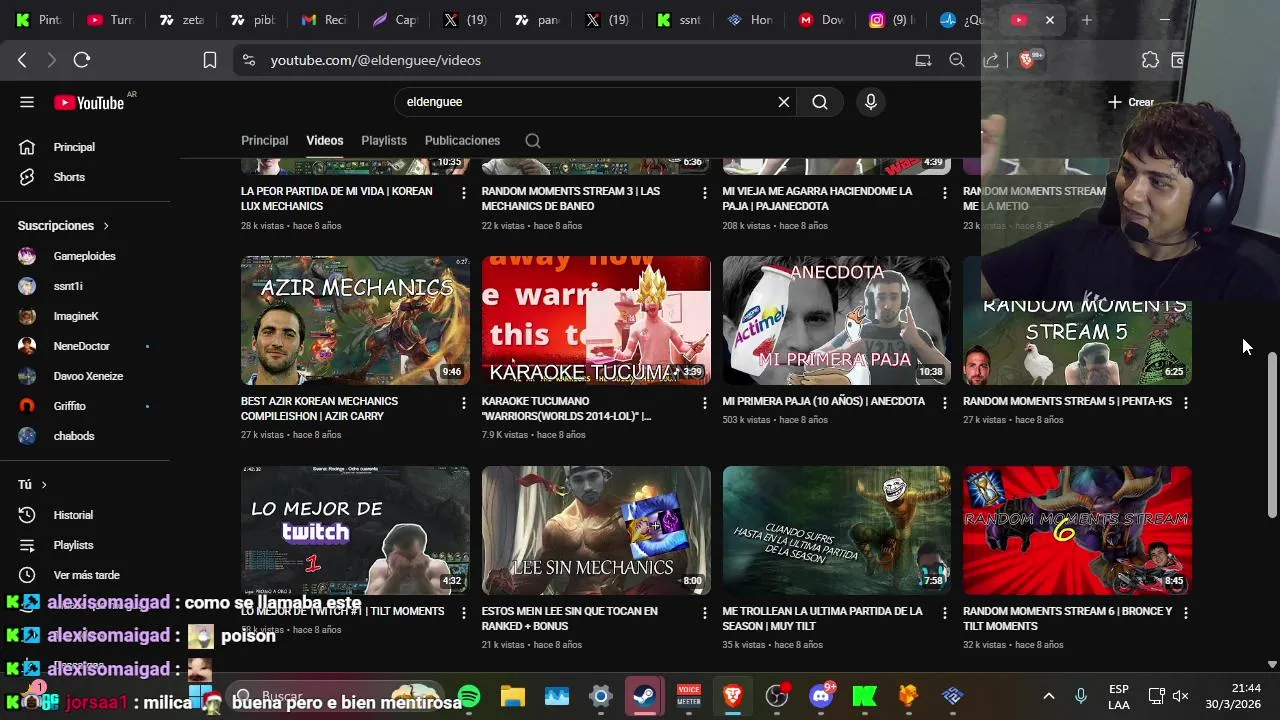Open MI PRIMERA PAJA (10 AÑOS) title link
Screen dimensions: 1280x720
point(823,401)
